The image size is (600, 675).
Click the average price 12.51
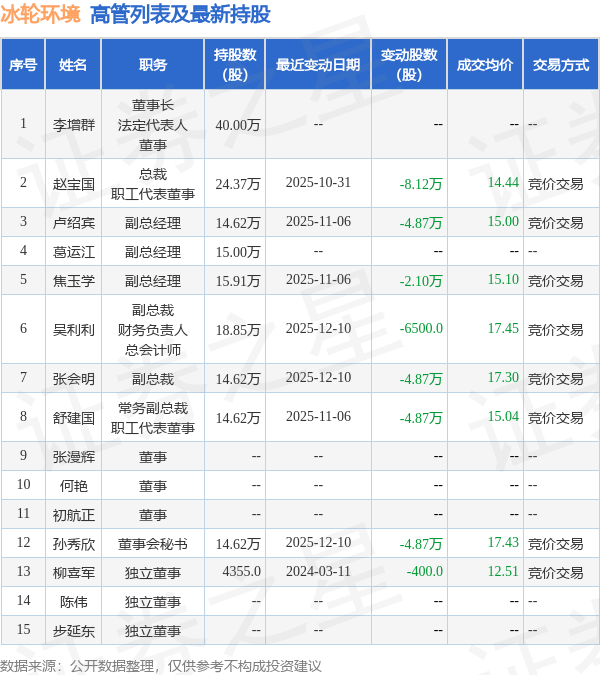503,571
